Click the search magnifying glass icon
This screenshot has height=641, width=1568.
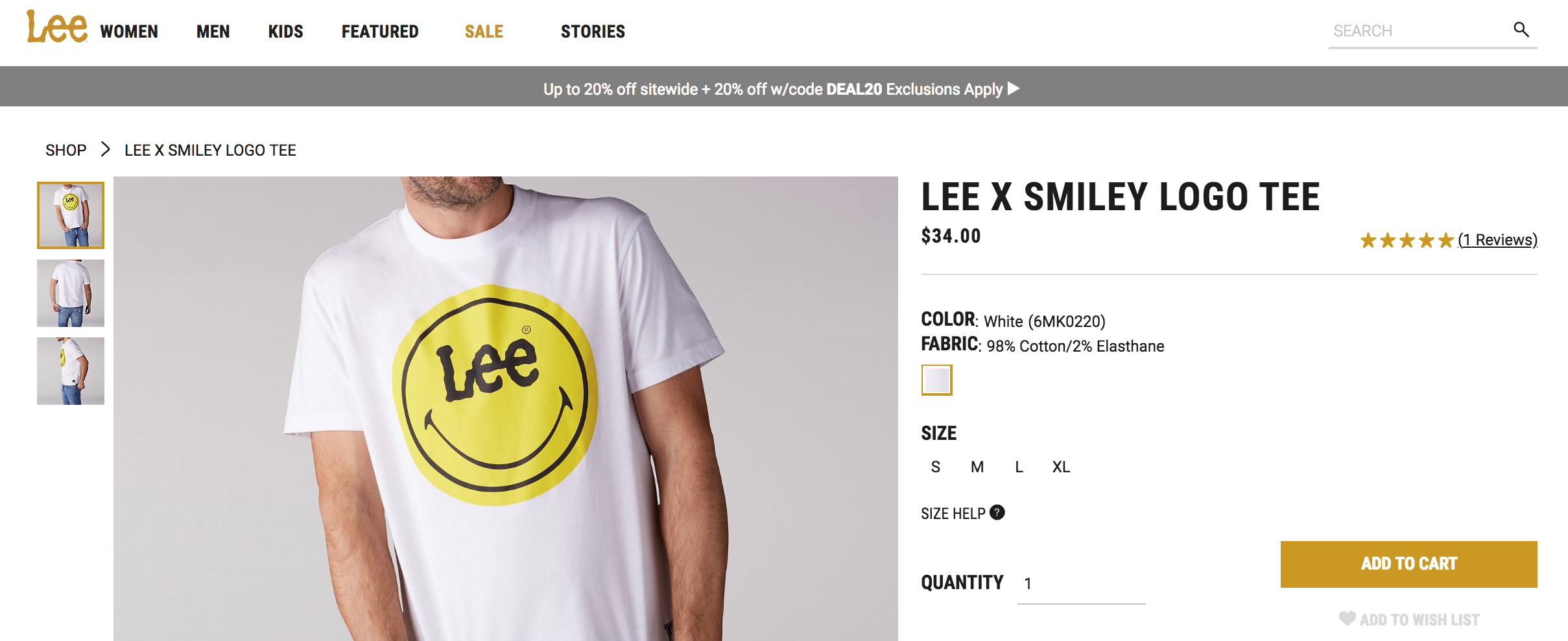point(1521,29)
